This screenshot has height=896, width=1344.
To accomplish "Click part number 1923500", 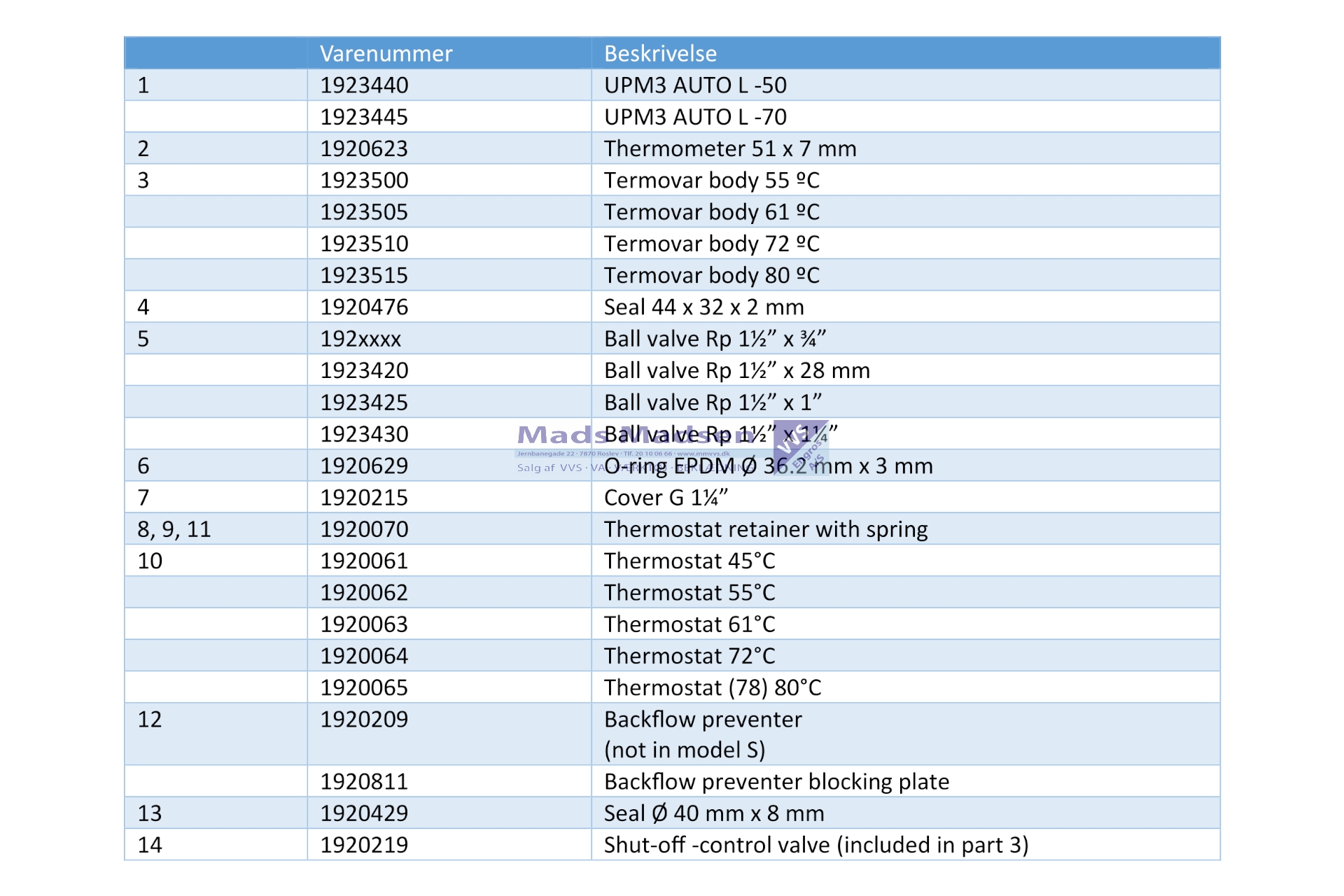I will [364, 181].
